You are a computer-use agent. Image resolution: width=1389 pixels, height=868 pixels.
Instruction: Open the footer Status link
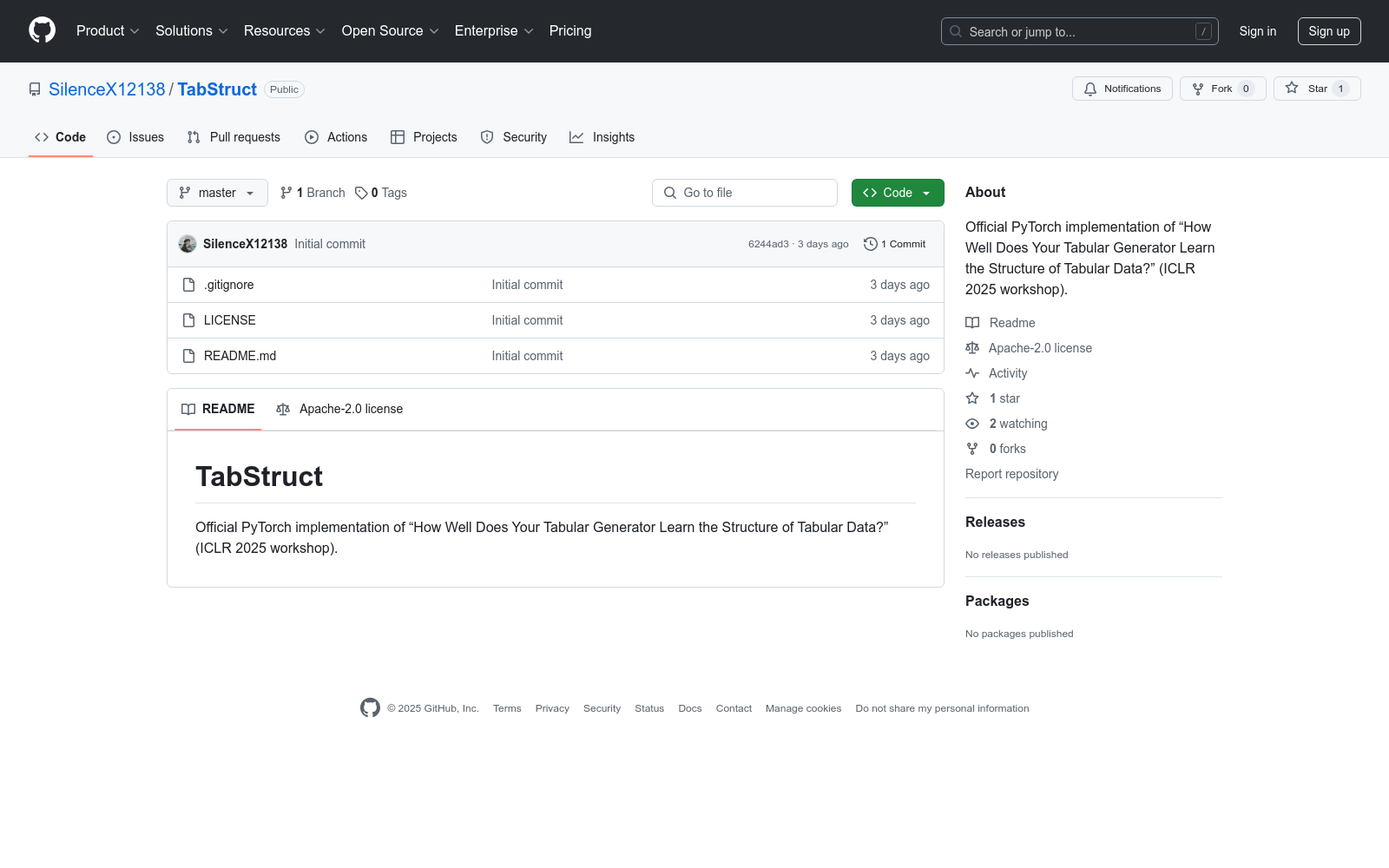click(649, 708)
